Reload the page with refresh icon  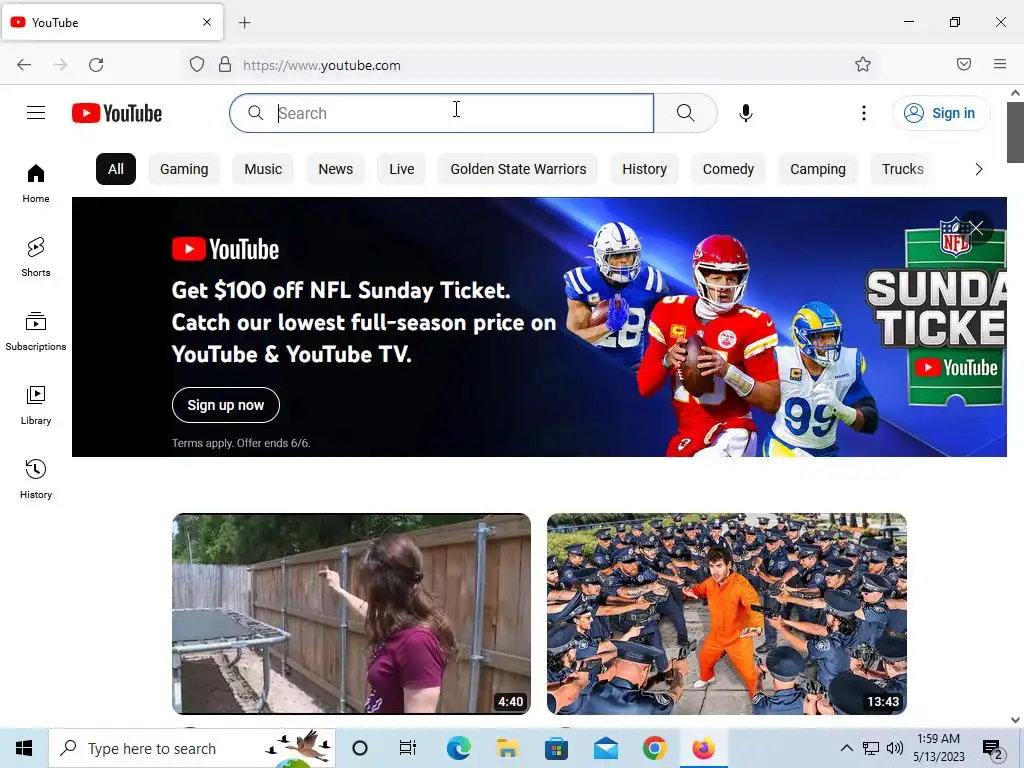pyautogui.click(x=96, y=65)
